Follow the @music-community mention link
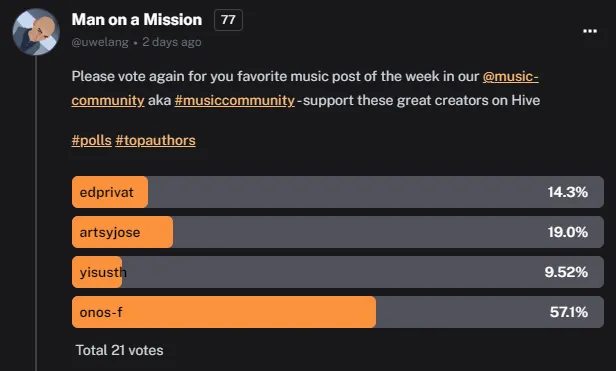This screenshot has width=616, height=371. [305, 88]
